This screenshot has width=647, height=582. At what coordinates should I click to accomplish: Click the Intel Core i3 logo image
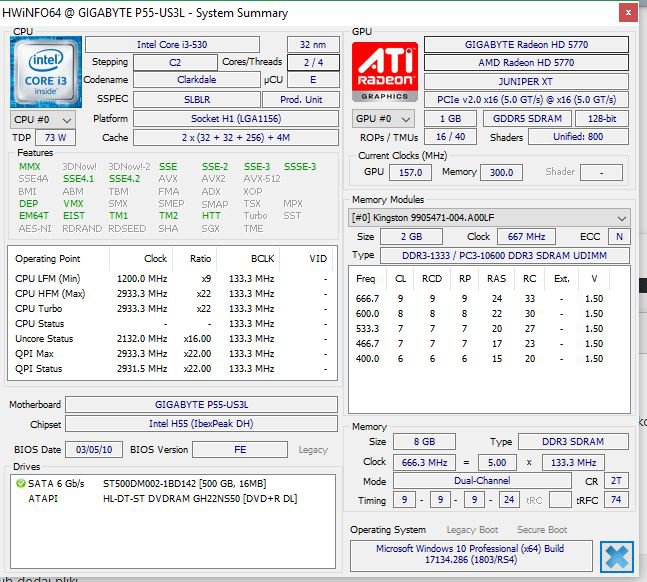pos(46,72)
